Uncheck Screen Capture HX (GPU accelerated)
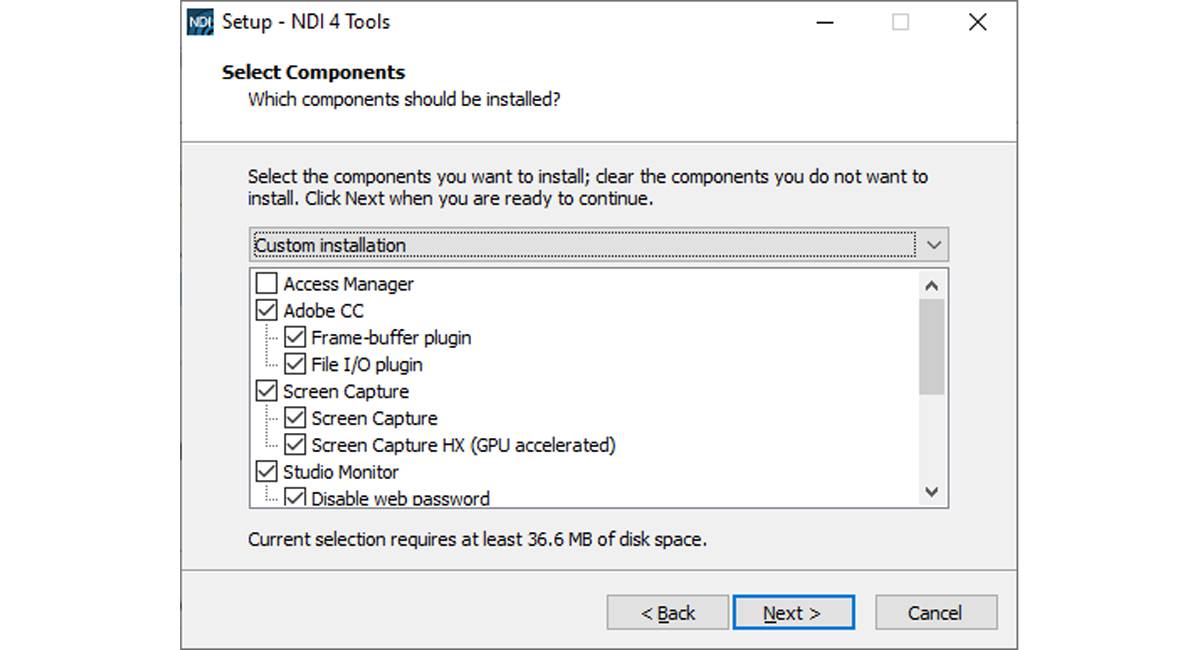Image resolution: width=1200 pixels, height=650 pixels. (295, 445)
